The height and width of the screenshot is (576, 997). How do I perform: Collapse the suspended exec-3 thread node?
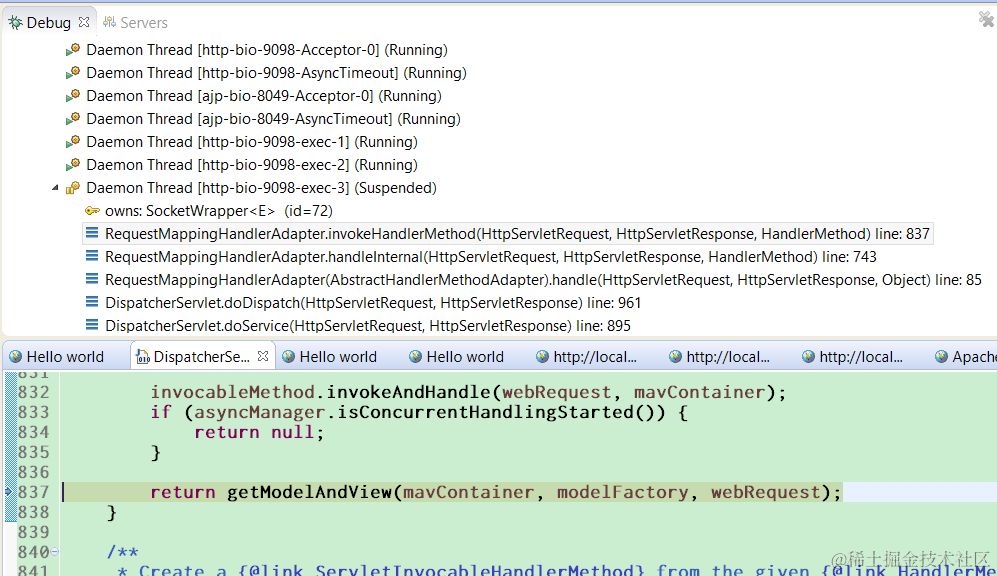click(x=55, y=188)
